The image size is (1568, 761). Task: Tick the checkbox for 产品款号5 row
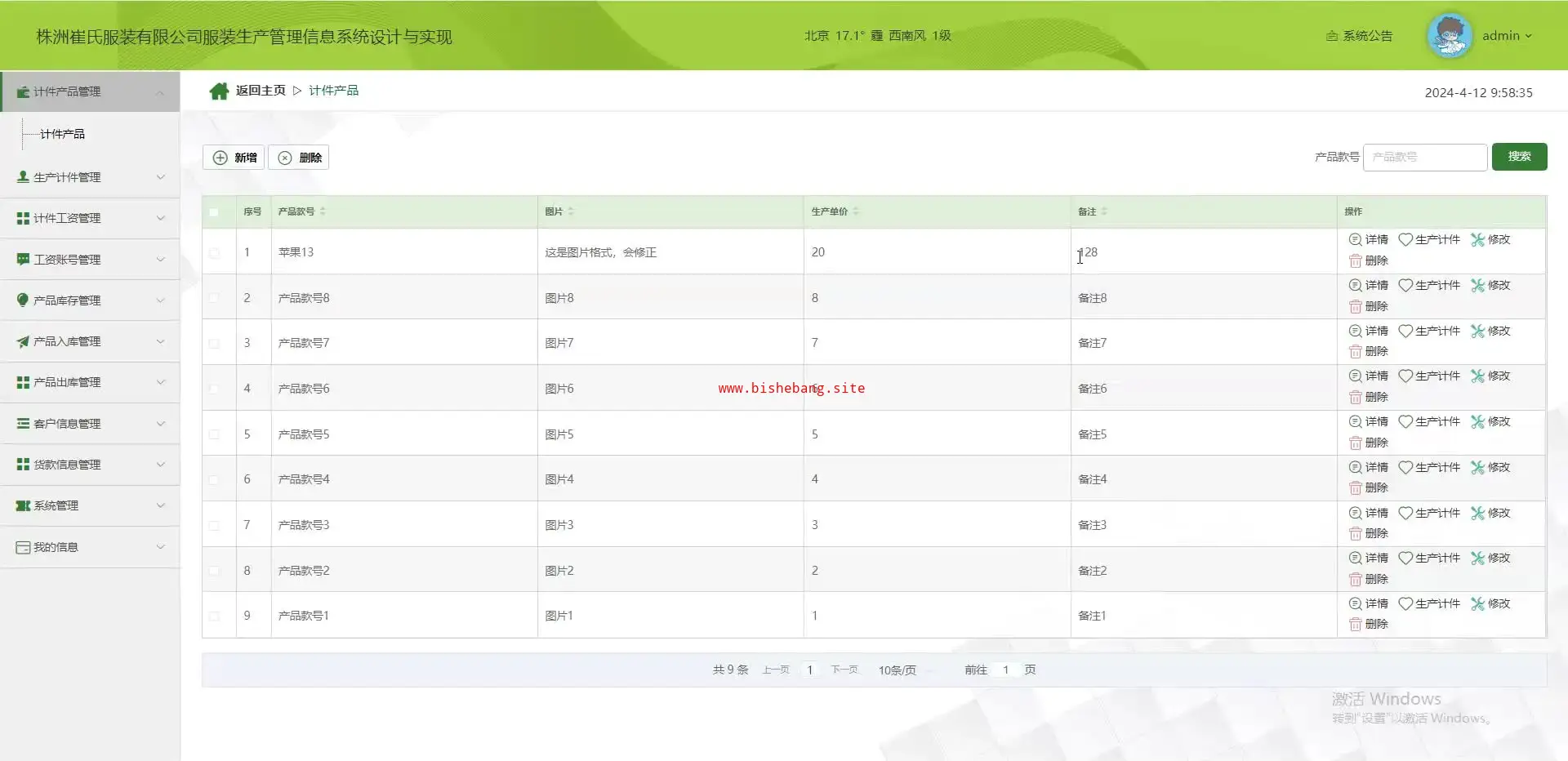pyautogui.click(x=214, y=434)
